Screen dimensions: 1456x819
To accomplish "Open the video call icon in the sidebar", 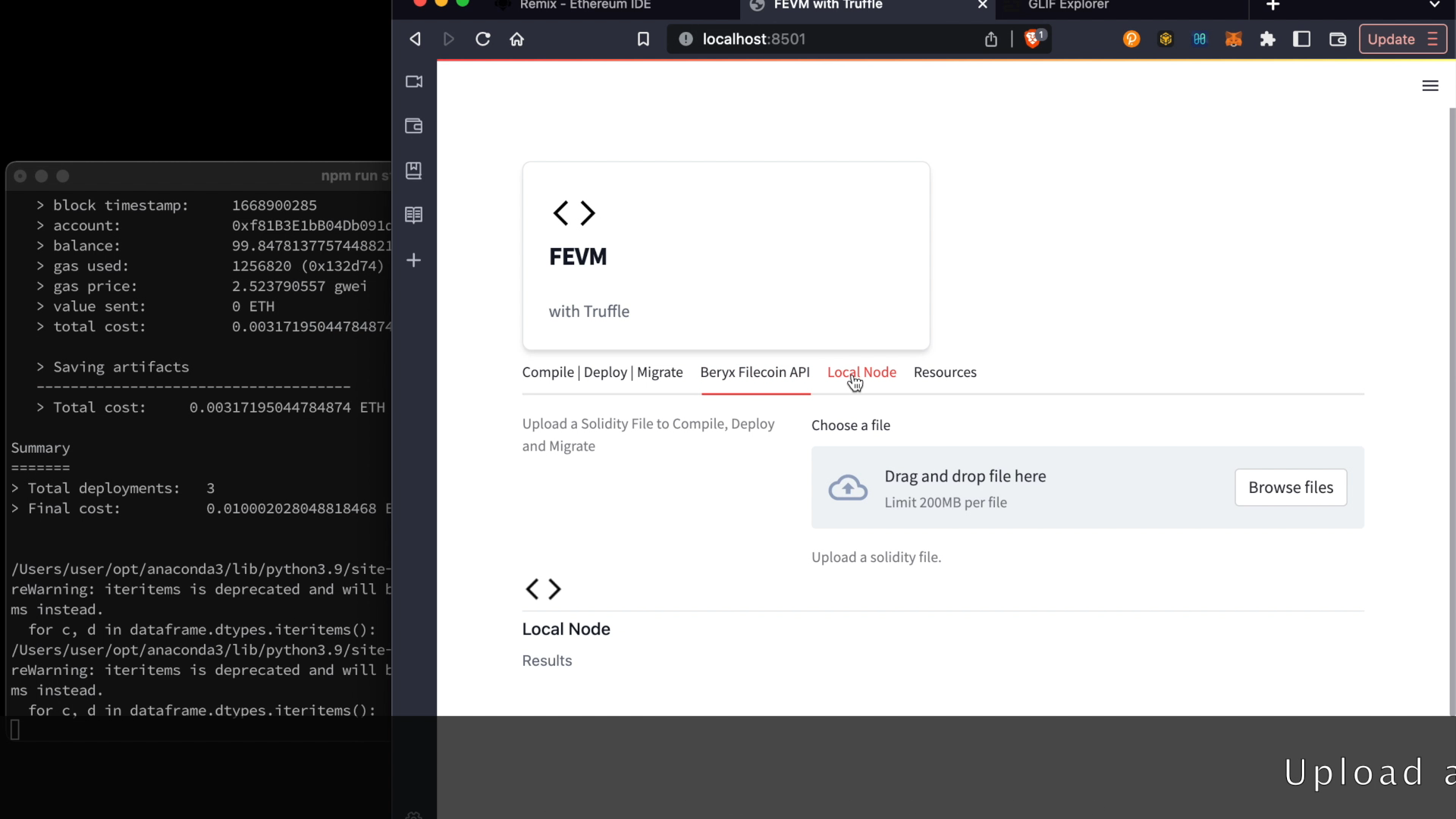I will click(413, 81).
